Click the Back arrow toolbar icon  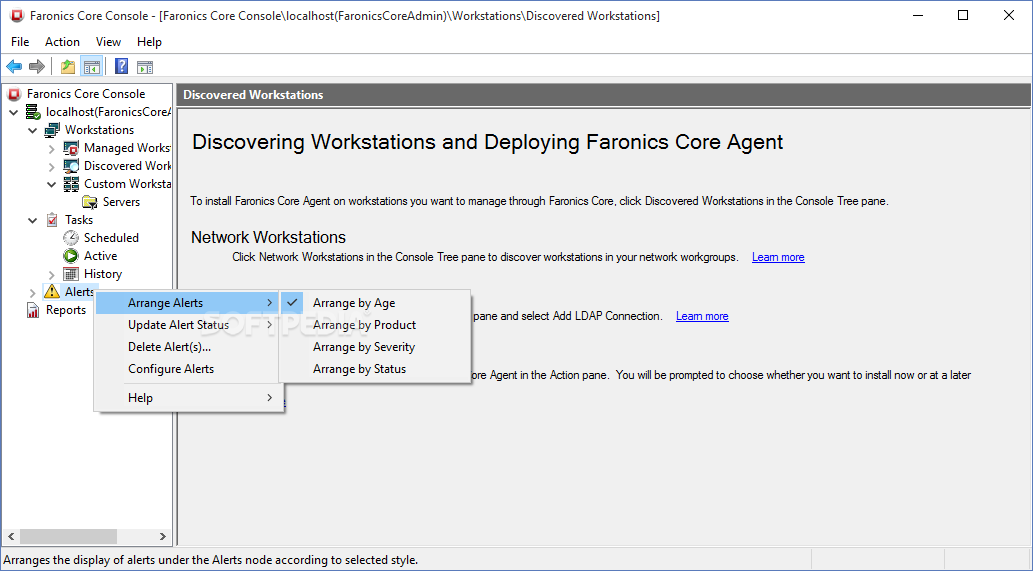click(x=14, y=67)
